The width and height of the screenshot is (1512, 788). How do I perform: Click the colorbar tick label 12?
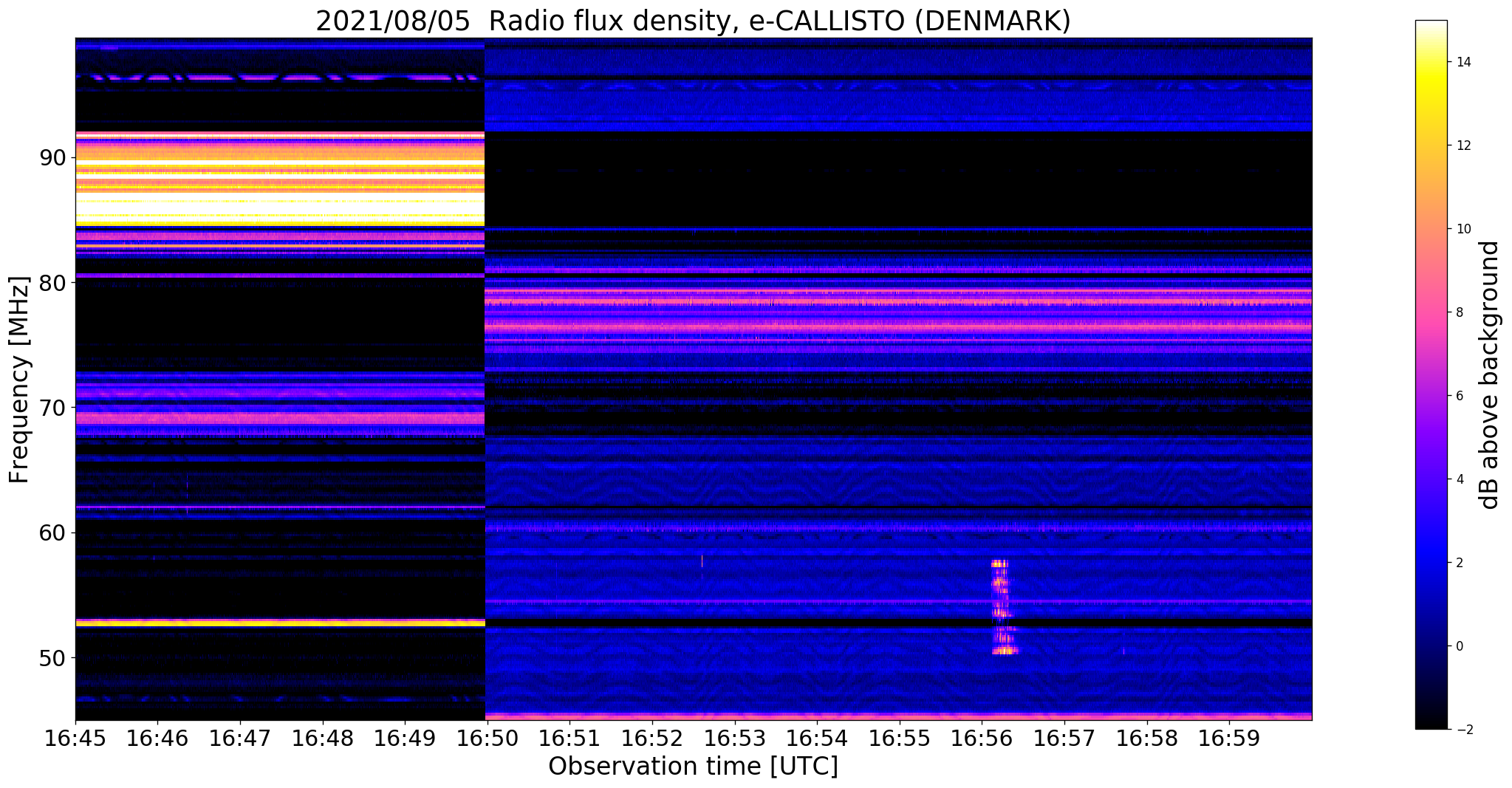click(1463, 145)
